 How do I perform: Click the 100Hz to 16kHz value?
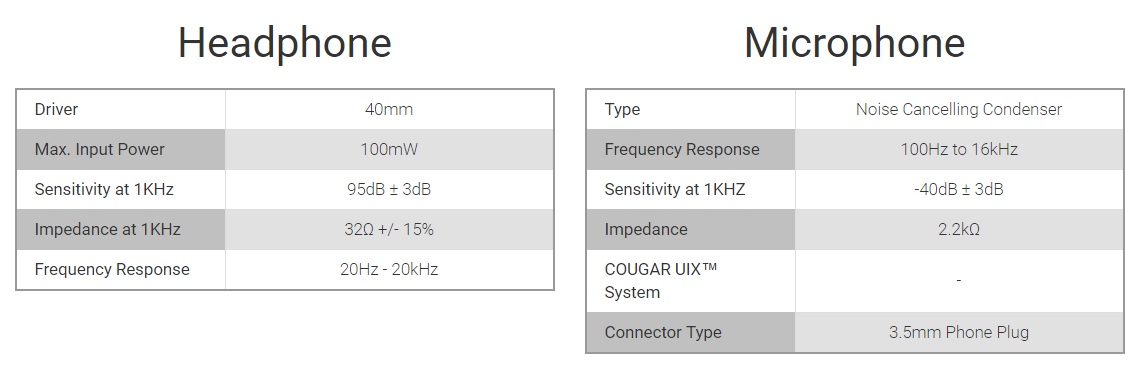[959, 149]
